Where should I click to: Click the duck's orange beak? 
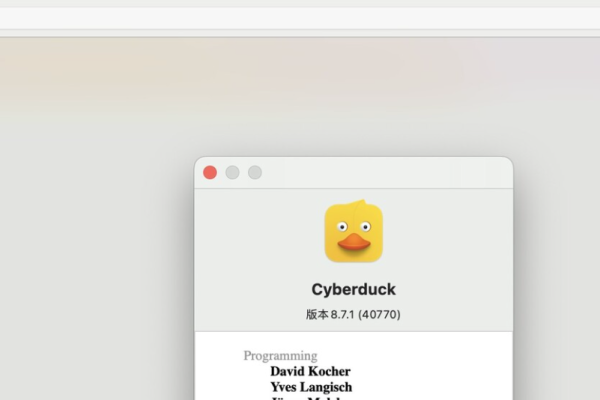[353, 243]
